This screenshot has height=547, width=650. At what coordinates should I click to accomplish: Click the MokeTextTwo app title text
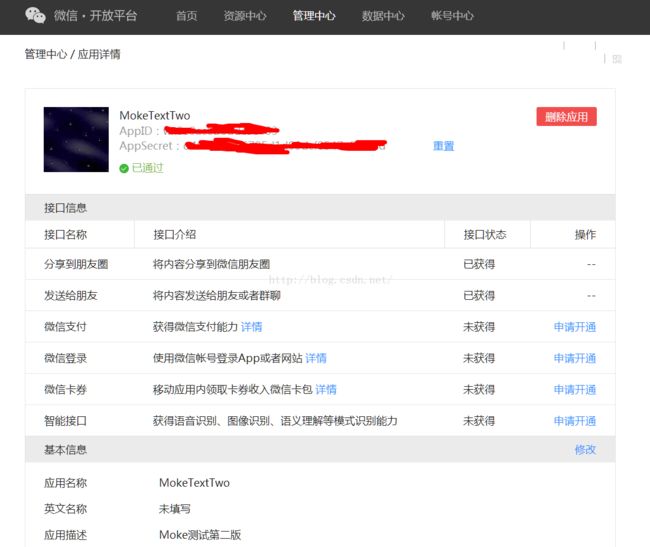coord(155,116)
